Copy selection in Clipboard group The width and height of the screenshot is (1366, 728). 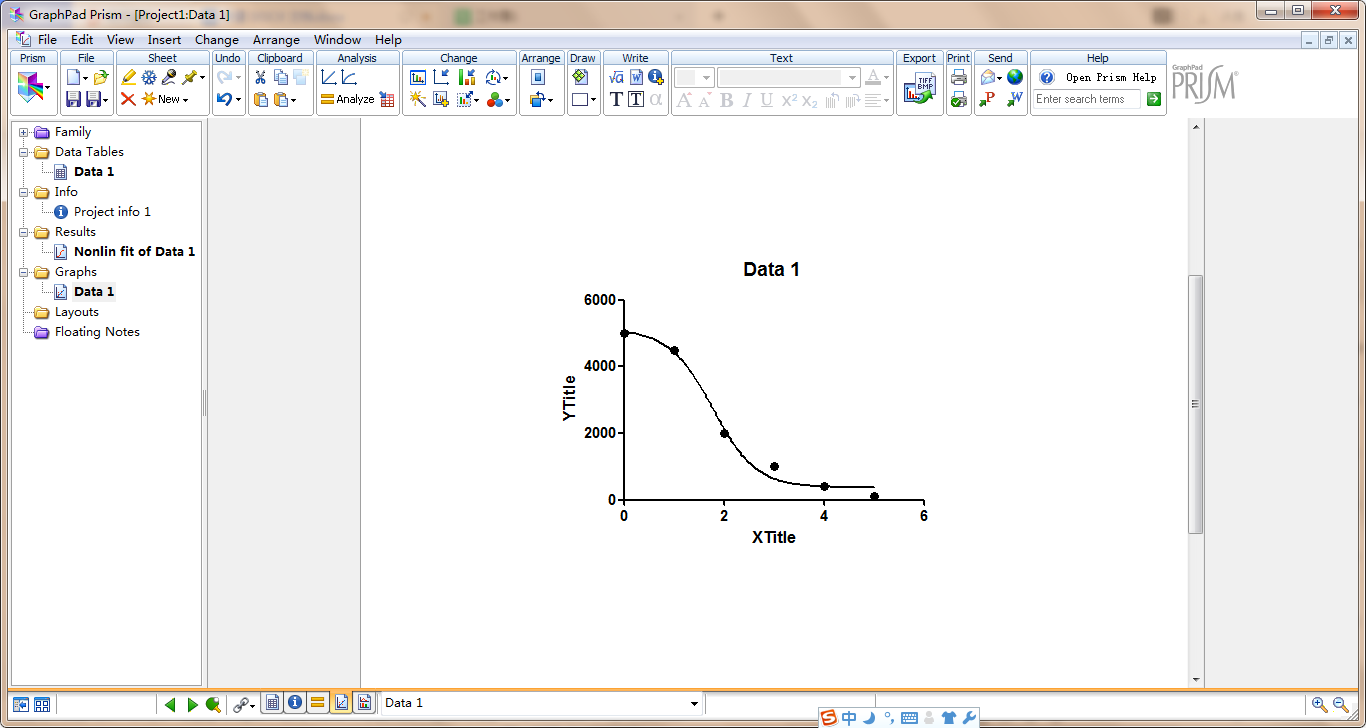pos(280,77)
